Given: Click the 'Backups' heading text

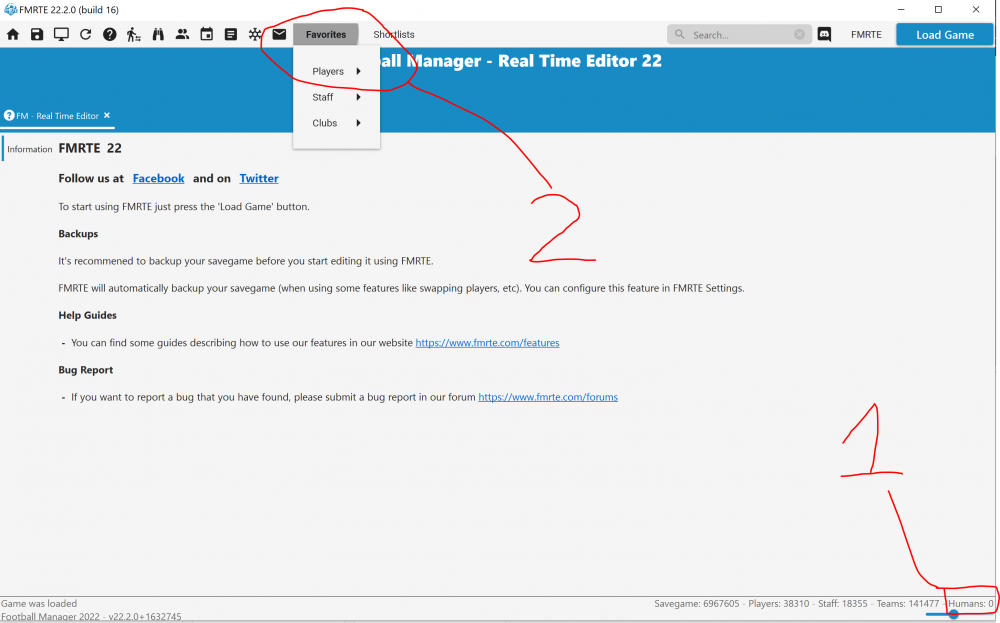Looking at the screenshot, I should 78,233.
